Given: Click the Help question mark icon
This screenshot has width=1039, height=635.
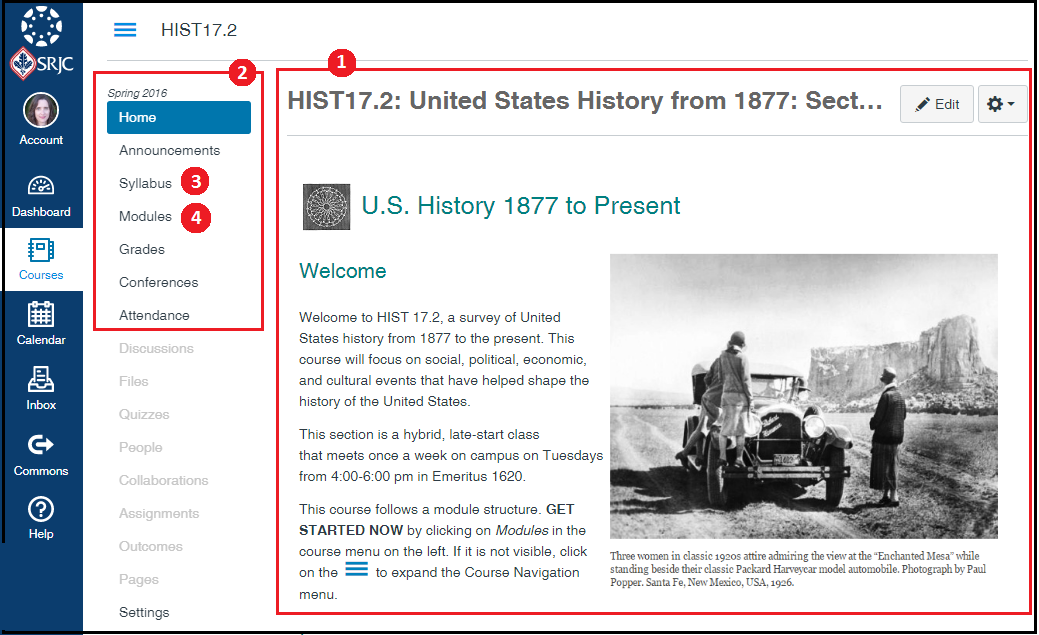Looking at the screenshot, I should [x=41, y=509].
